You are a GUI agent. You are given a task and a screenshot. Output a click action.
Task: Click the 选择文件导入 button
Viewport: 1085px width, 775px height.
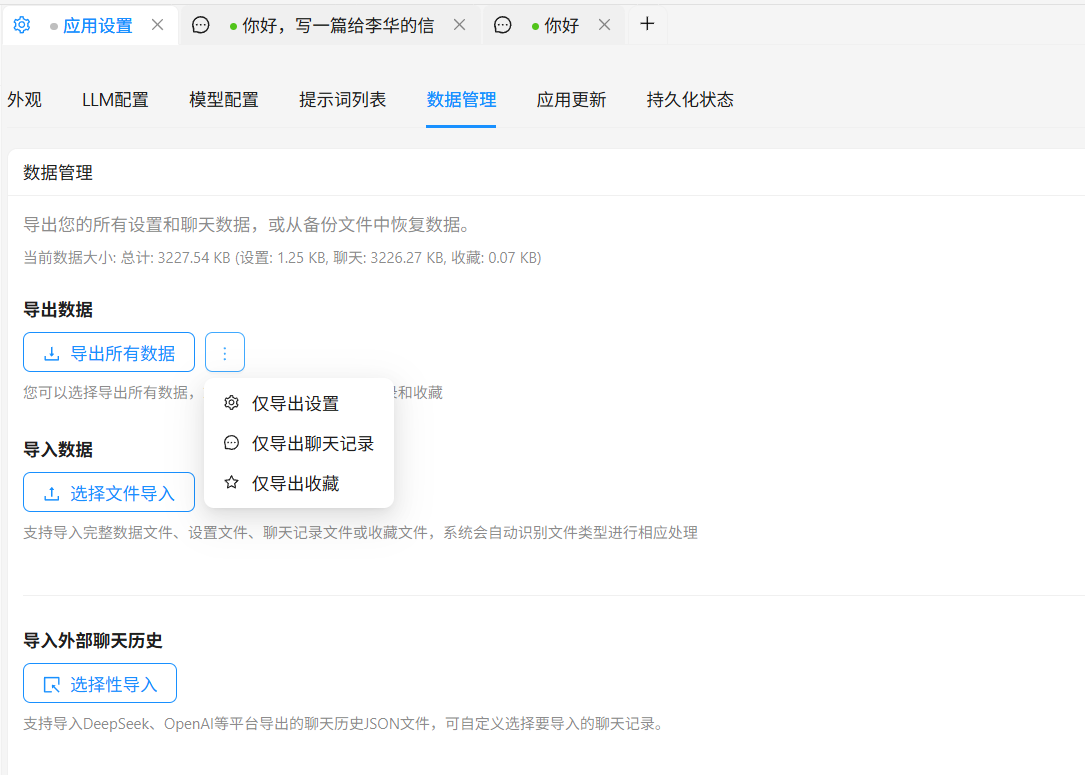[109, 493]
